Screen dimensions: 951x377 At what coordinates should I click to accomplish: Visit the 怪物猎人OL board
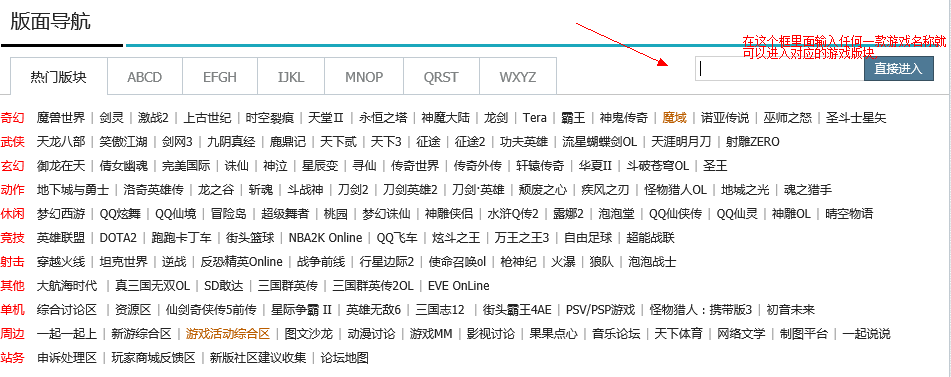pyautogui.click(x=676, y=190)
